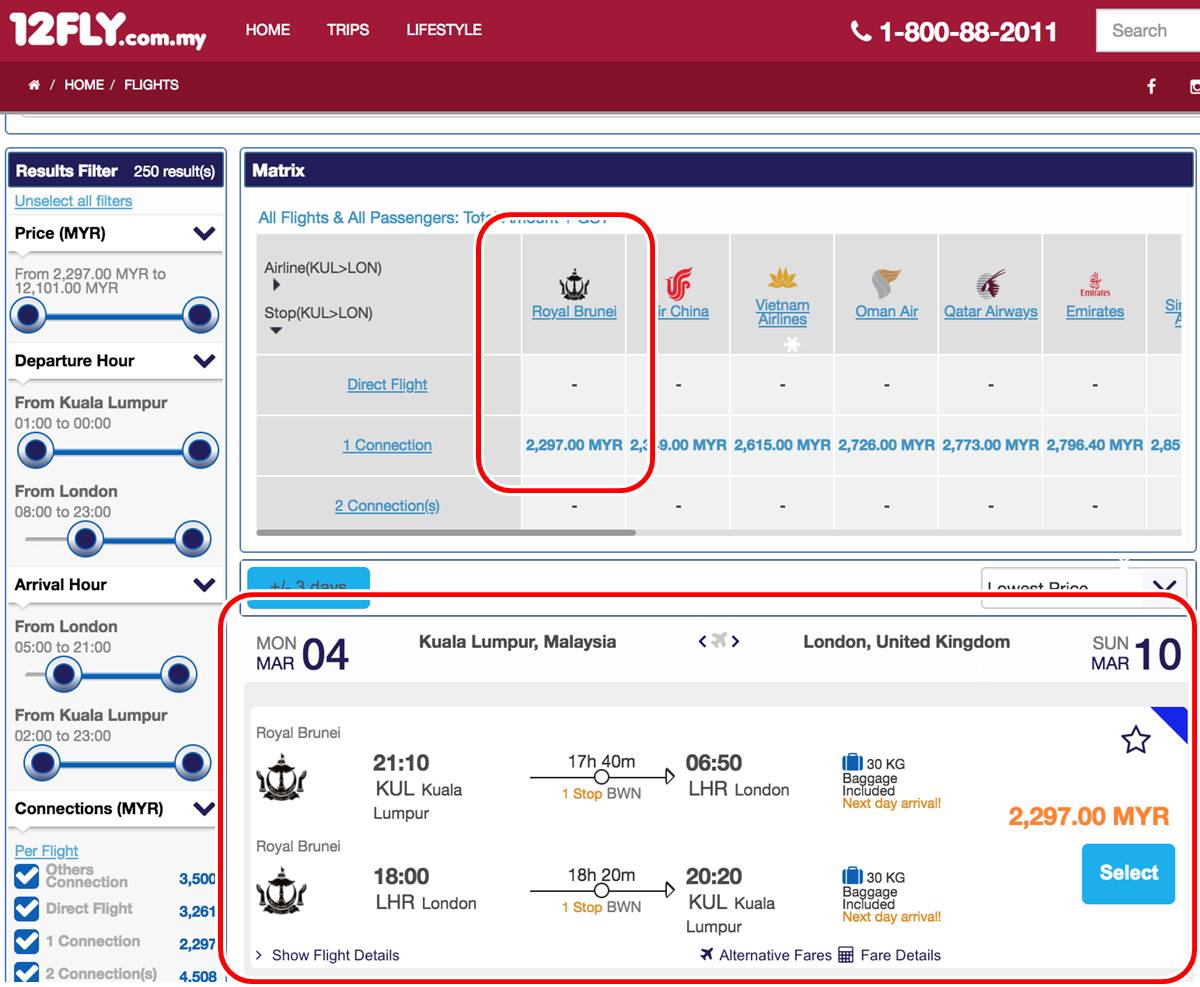Click the Royal Brunei airline link
Image resolution: width=1200 pixels, height=987 pixels.
tap(574, 311)
